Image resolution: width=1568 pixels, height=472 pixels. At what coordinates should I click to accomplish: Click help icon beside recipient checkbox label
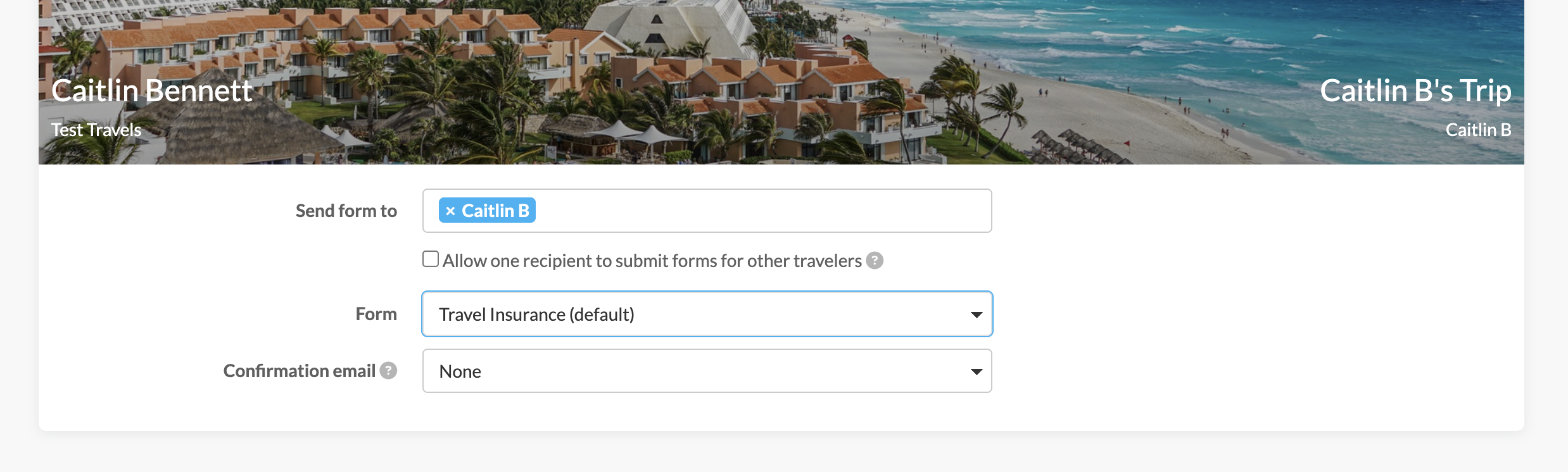click(875, 261)
